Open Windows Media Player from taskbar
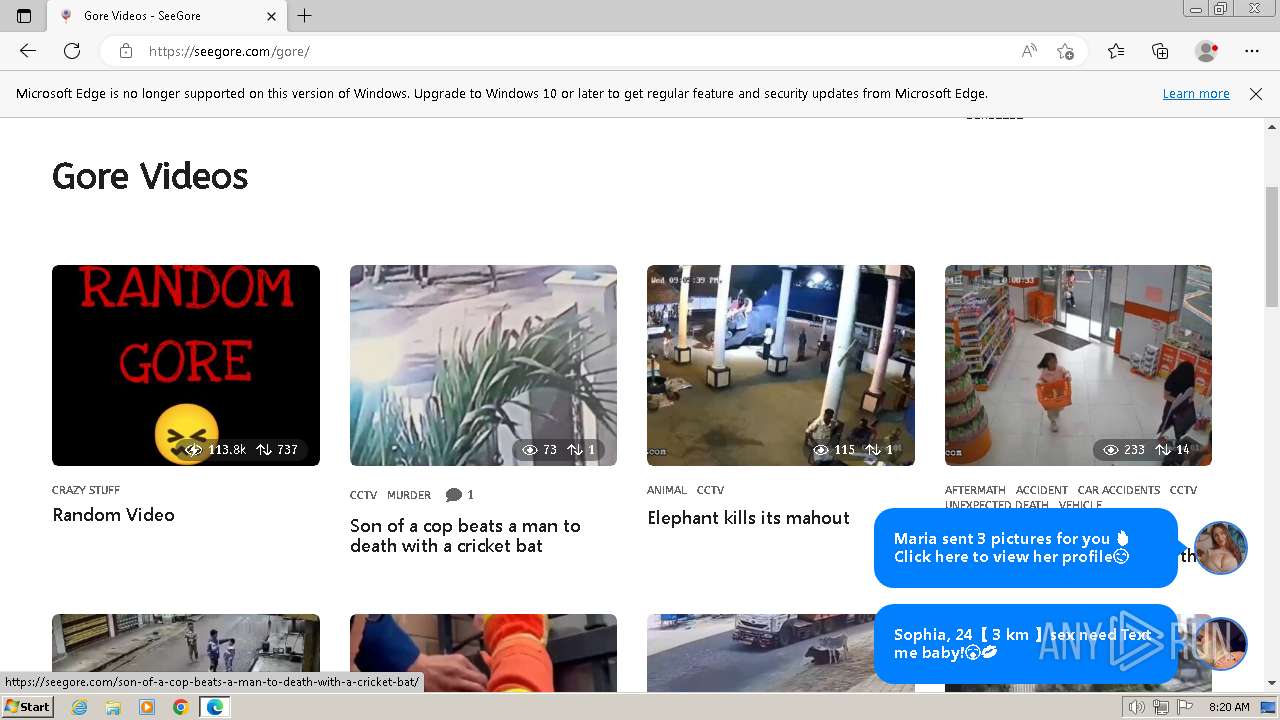Image resolution: width=1280 pixels, height=720 pixels. pyautogui.click(x=147, y=707)
